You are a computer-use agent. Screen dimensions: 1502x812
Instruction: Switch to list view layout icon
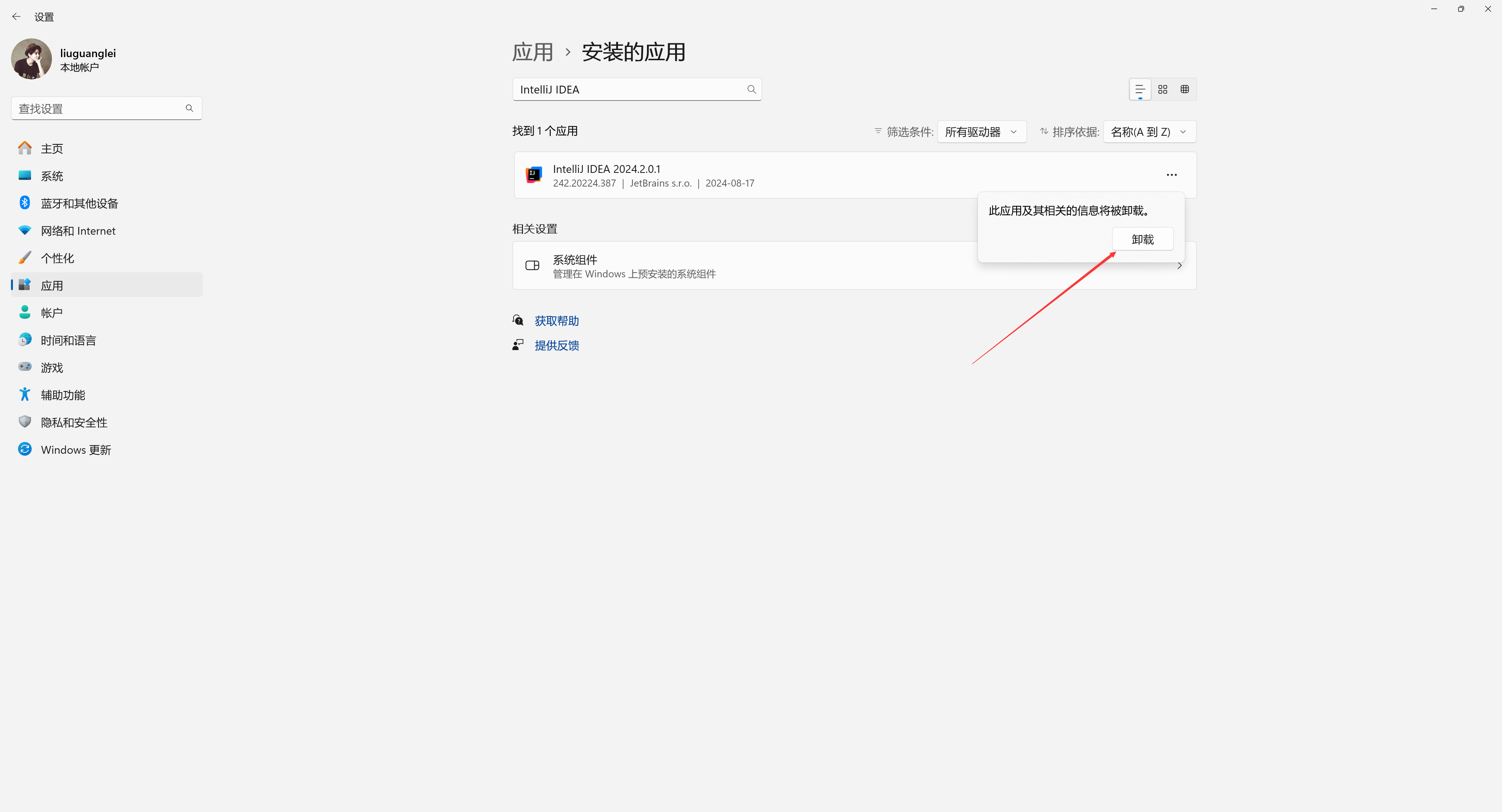pyautogui.click(x=1140, y=89)
